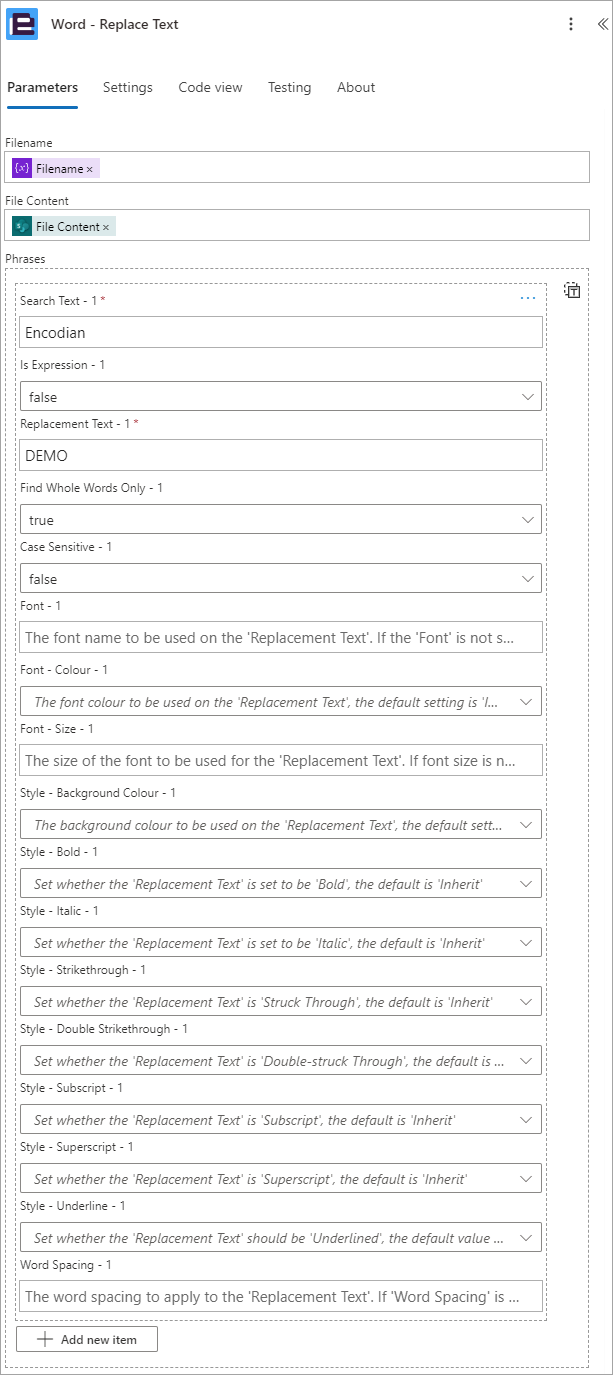
Task: Switch to the Settings tab
Action: coord(128,87)
